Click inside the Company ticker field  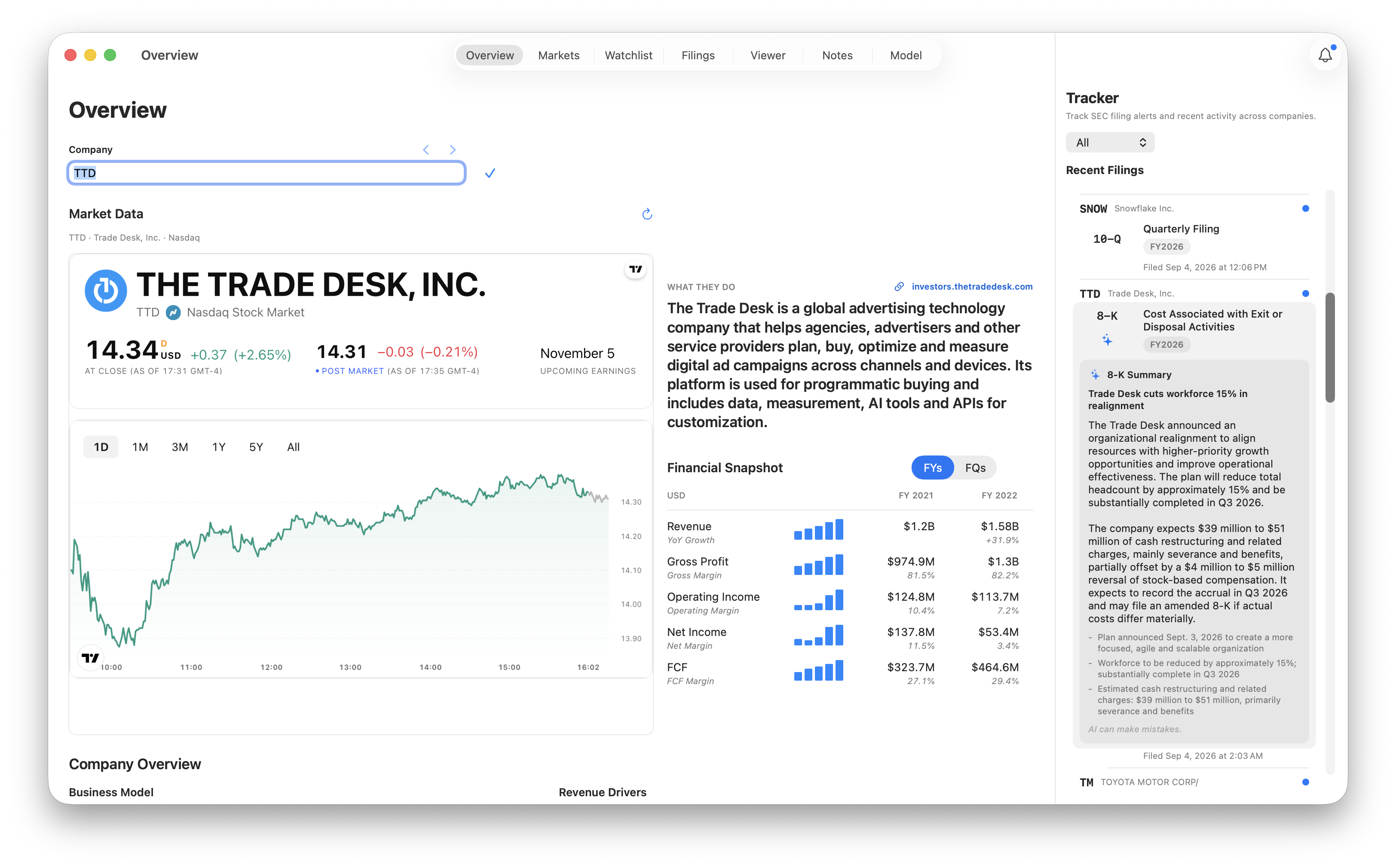266,173
